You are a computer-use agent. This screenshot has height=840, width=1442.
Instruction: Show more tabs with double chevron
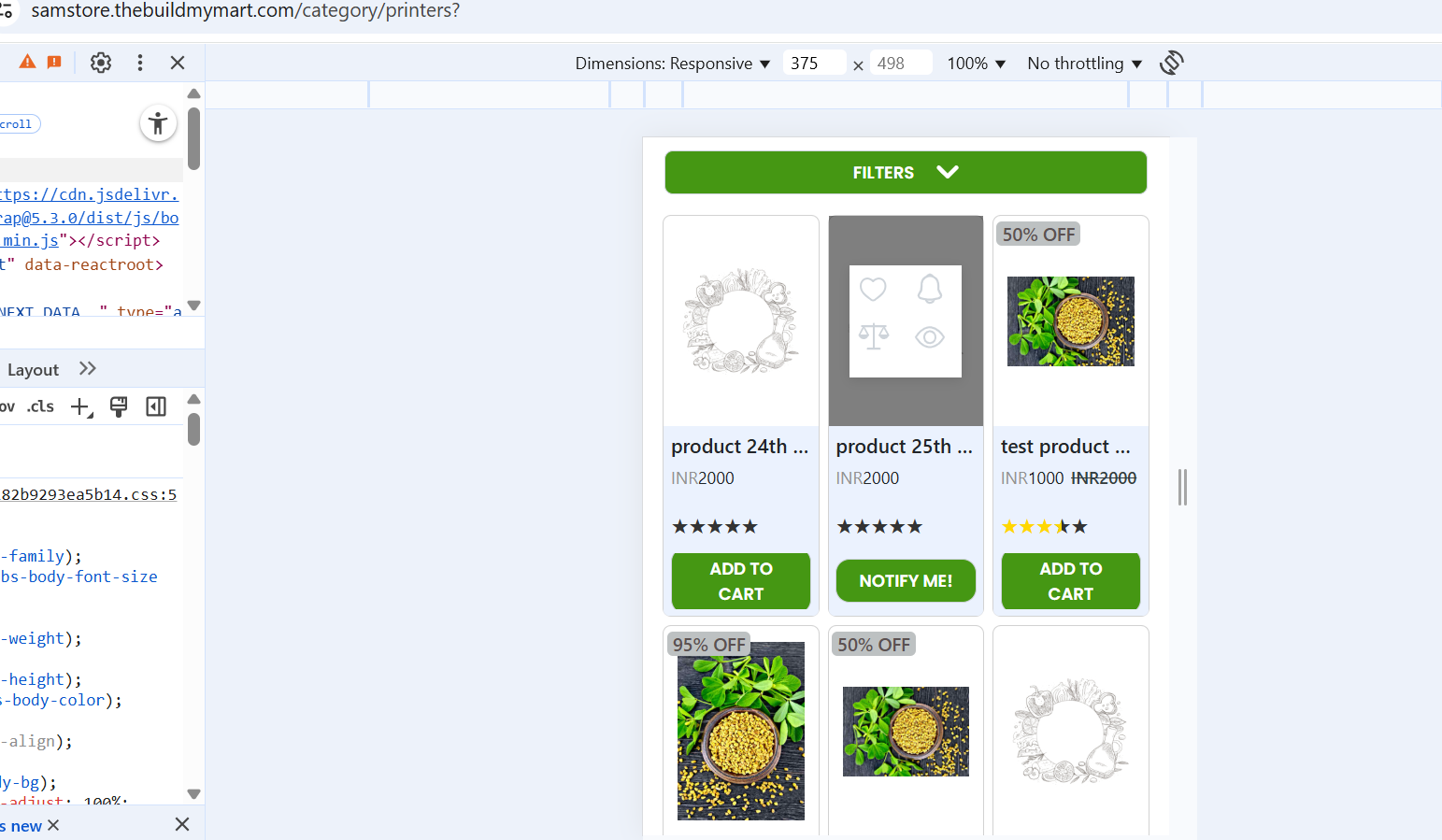[88, 368]
